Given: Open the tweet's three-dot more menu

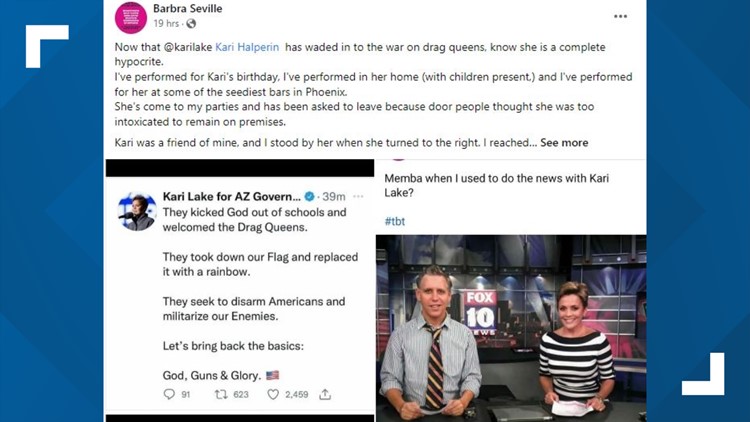Looking at the screenshot, I should tap(358, 196).
